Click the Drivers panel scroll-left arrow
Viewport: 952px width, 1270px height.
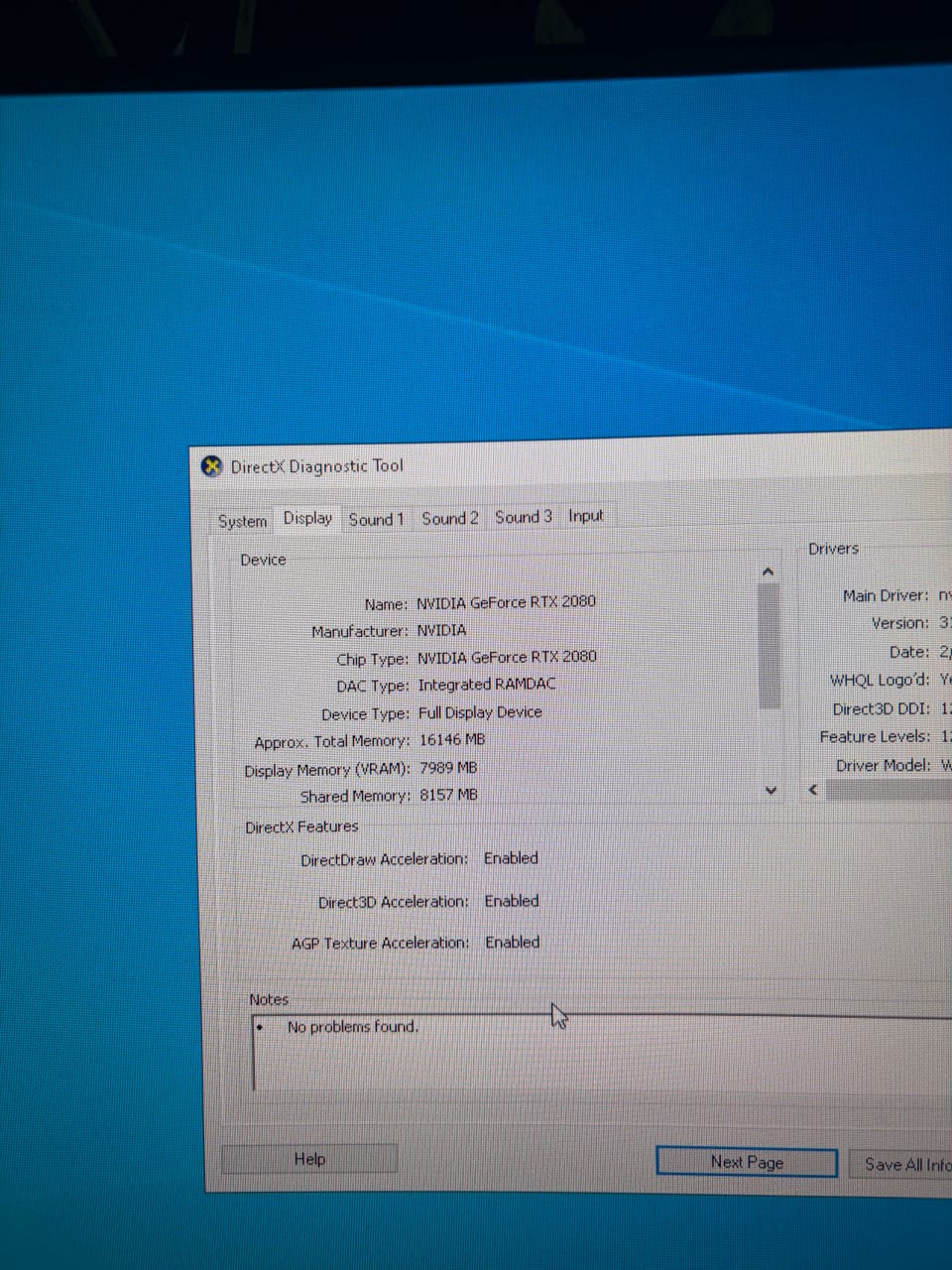click(813, 790)
